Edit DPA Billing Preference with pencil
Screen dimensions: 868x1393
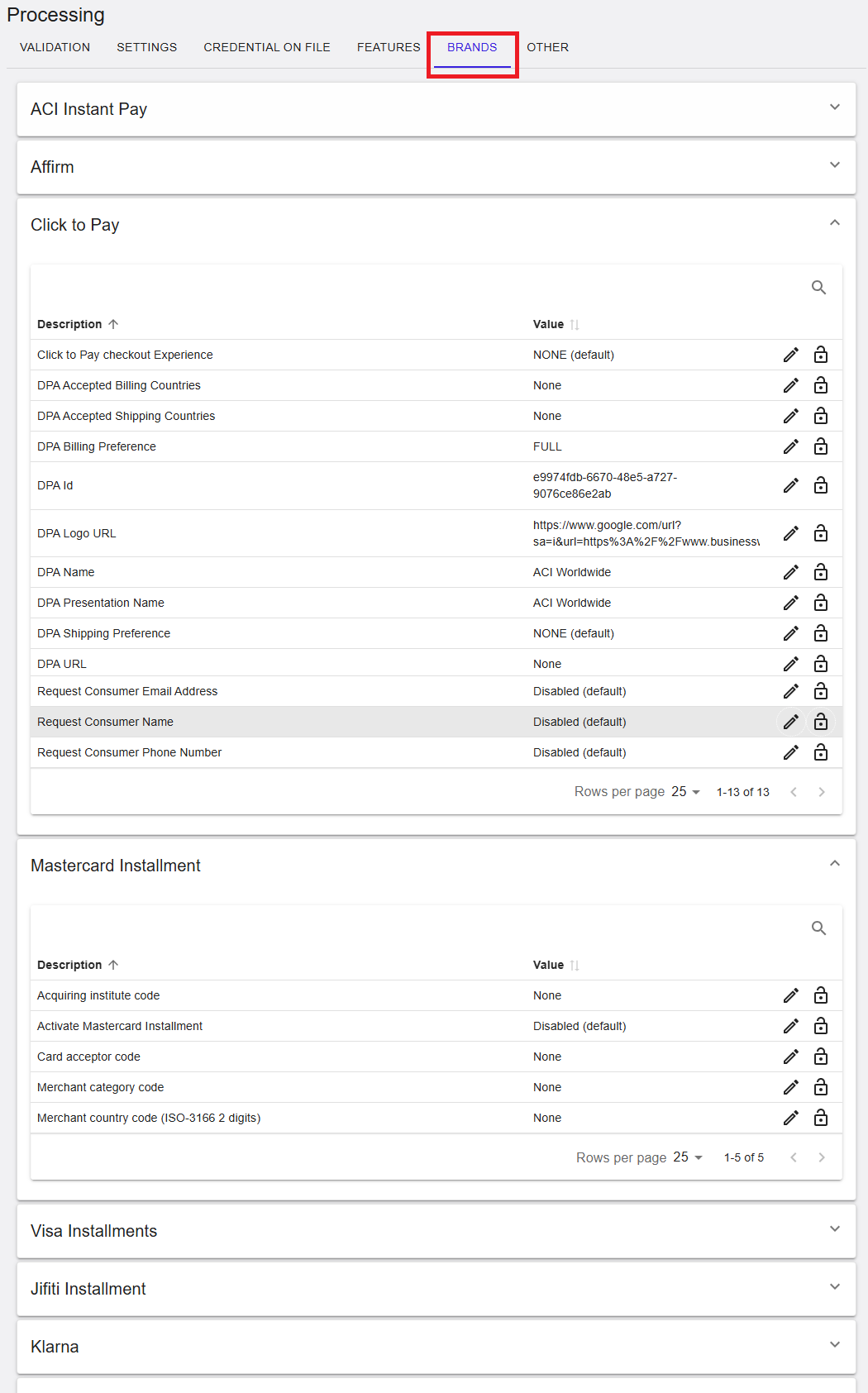pos(791,446)
